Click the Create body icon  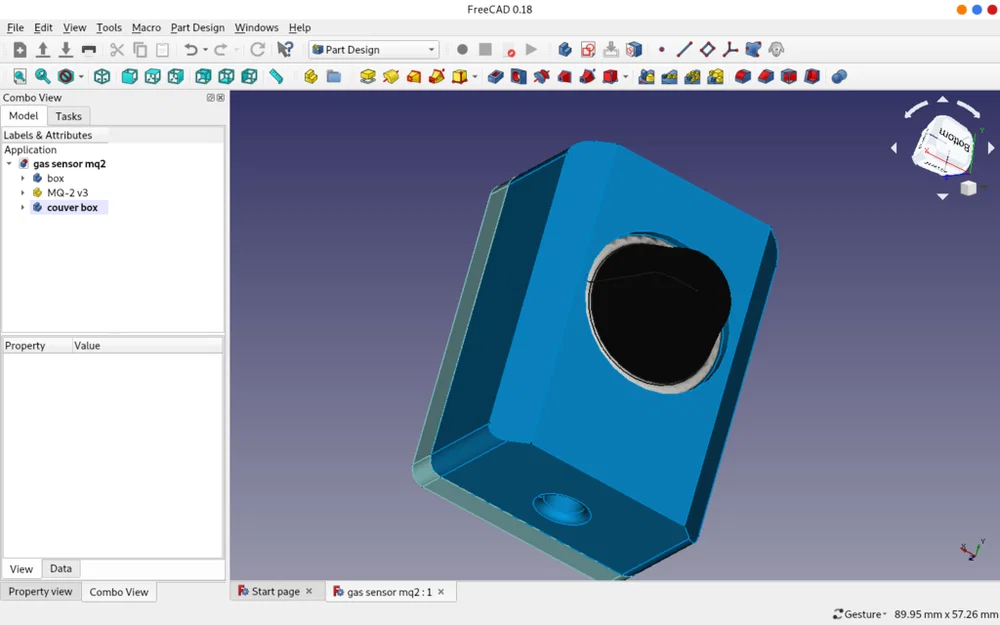pyautogui.click(x=564, y=50)
